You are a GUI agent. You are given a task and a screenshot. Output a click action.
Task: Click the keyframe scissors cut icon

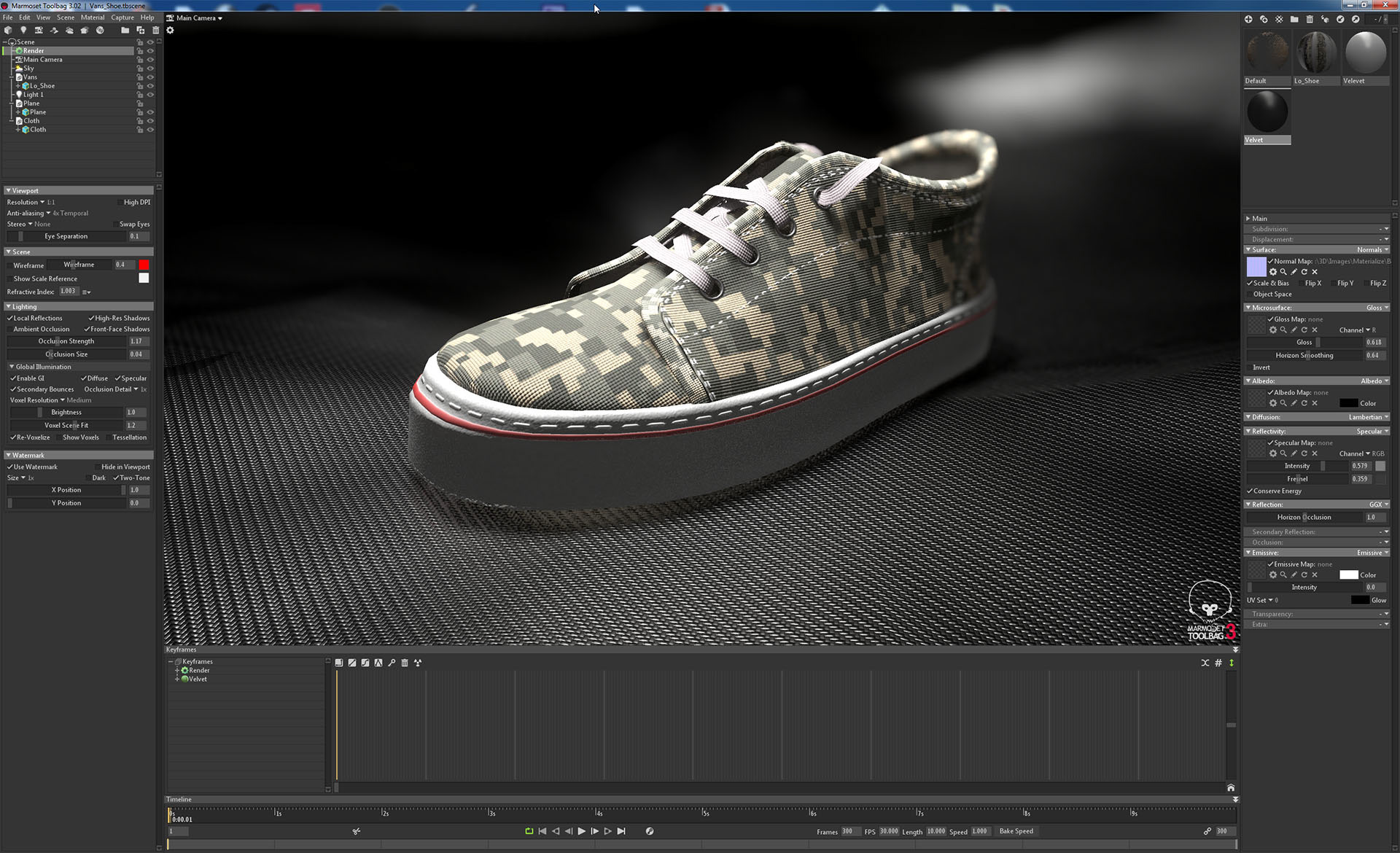point(356,831)
